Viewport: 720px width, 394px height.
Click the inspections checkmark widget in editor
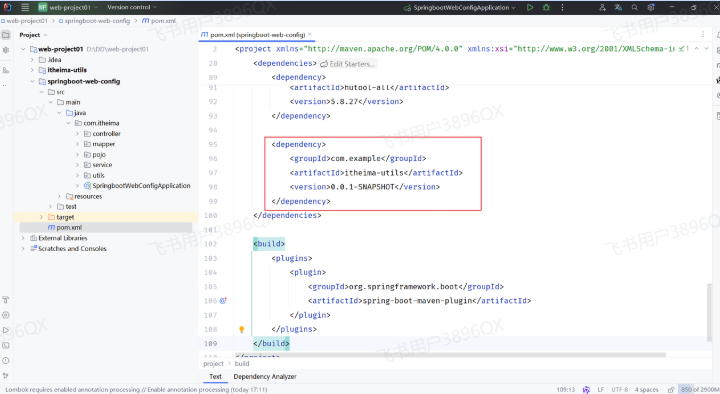coord(683,48)
